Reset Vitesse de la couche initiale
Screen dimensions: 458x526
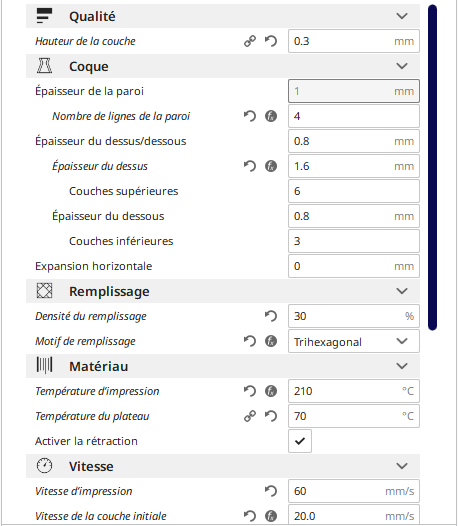pos(250,516)
